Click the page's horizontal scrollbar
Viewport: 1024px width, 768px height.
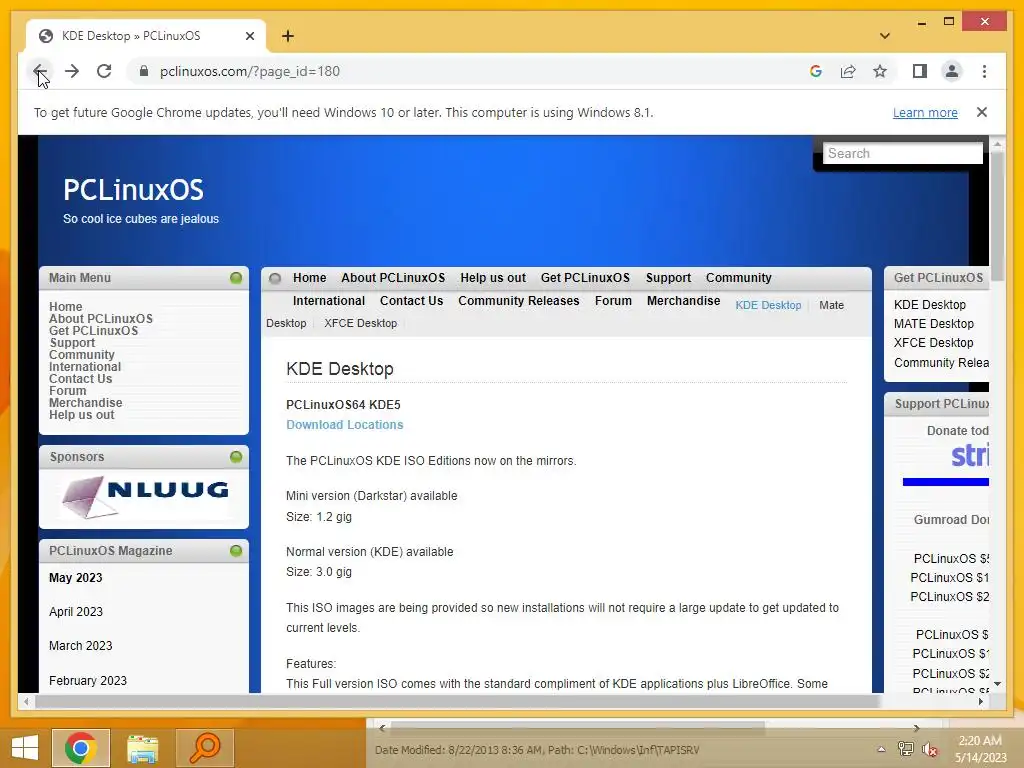coord(458,701)
